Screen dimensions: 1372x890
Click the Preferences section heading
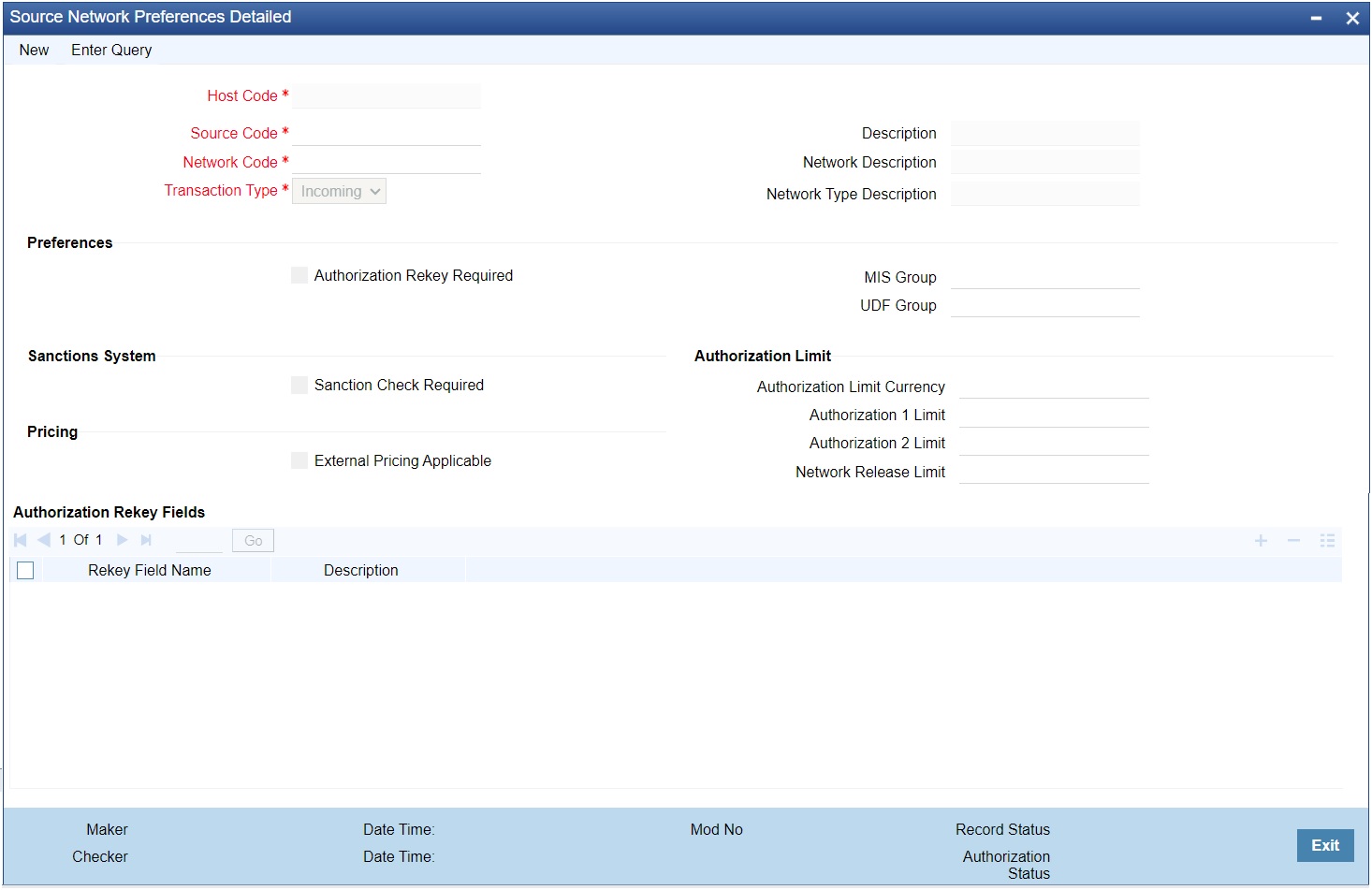[70, 242]
